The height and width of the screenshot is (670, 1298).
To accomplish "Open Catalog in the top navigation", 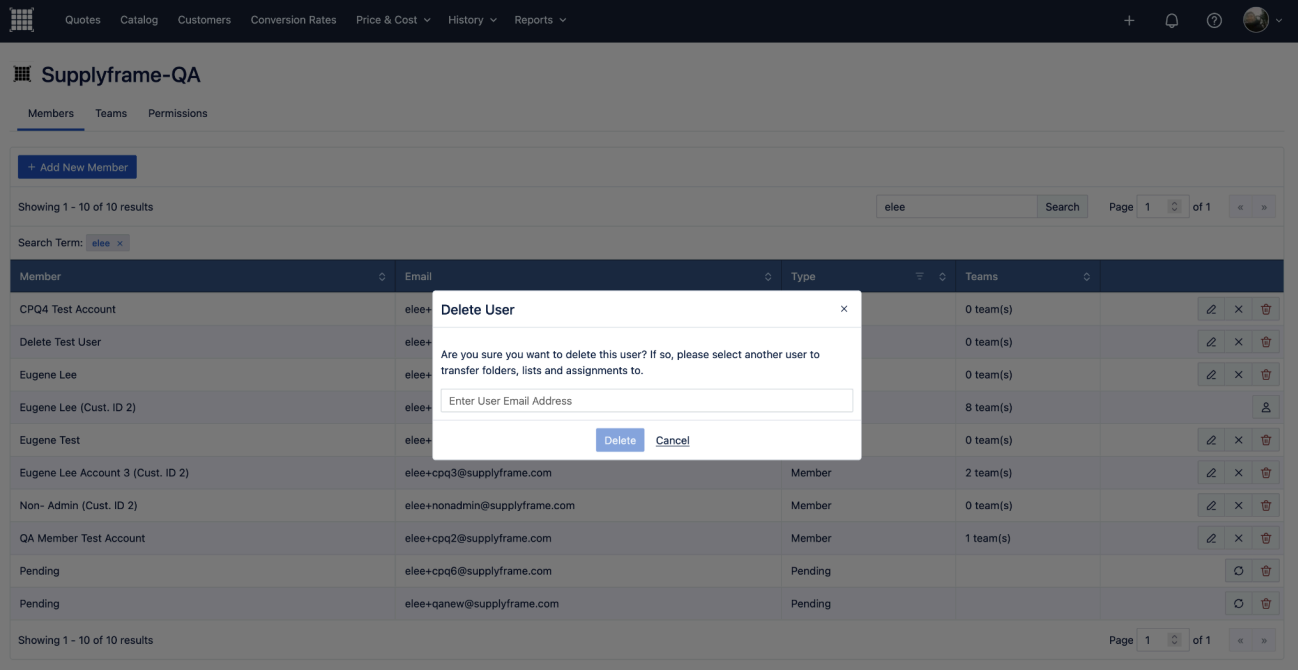I will click(x=139, y=20).
